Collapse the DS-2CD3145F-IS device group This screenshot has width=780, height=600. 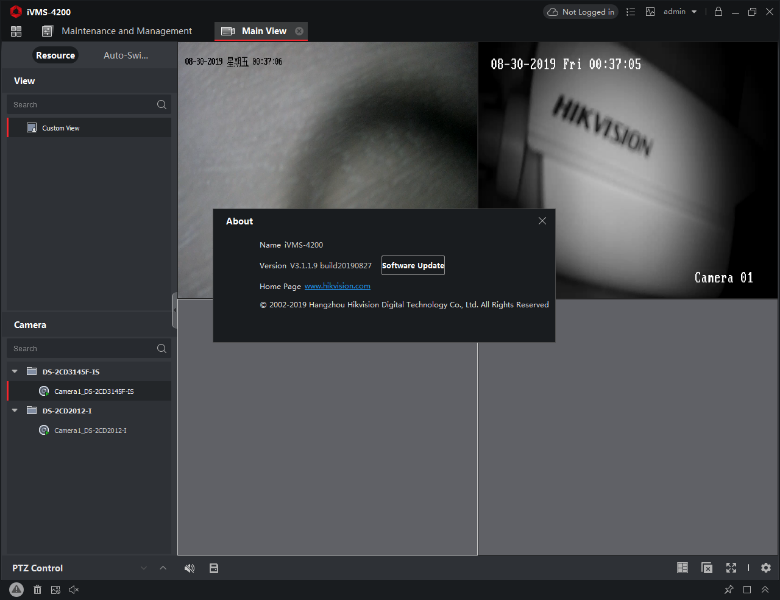click(x=14, y=371)
